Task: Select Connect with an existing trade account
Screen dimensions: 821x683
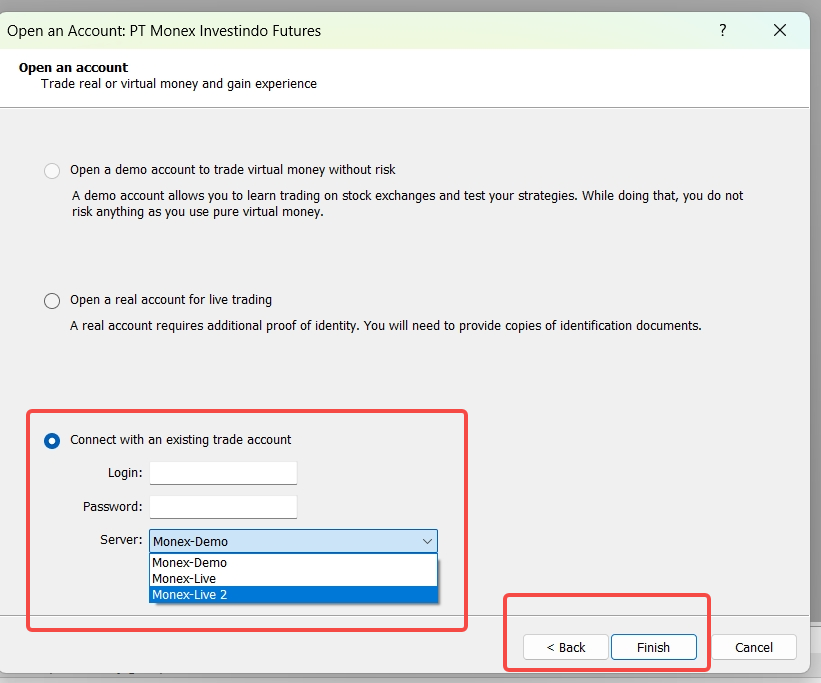Action: coord(52,440)
